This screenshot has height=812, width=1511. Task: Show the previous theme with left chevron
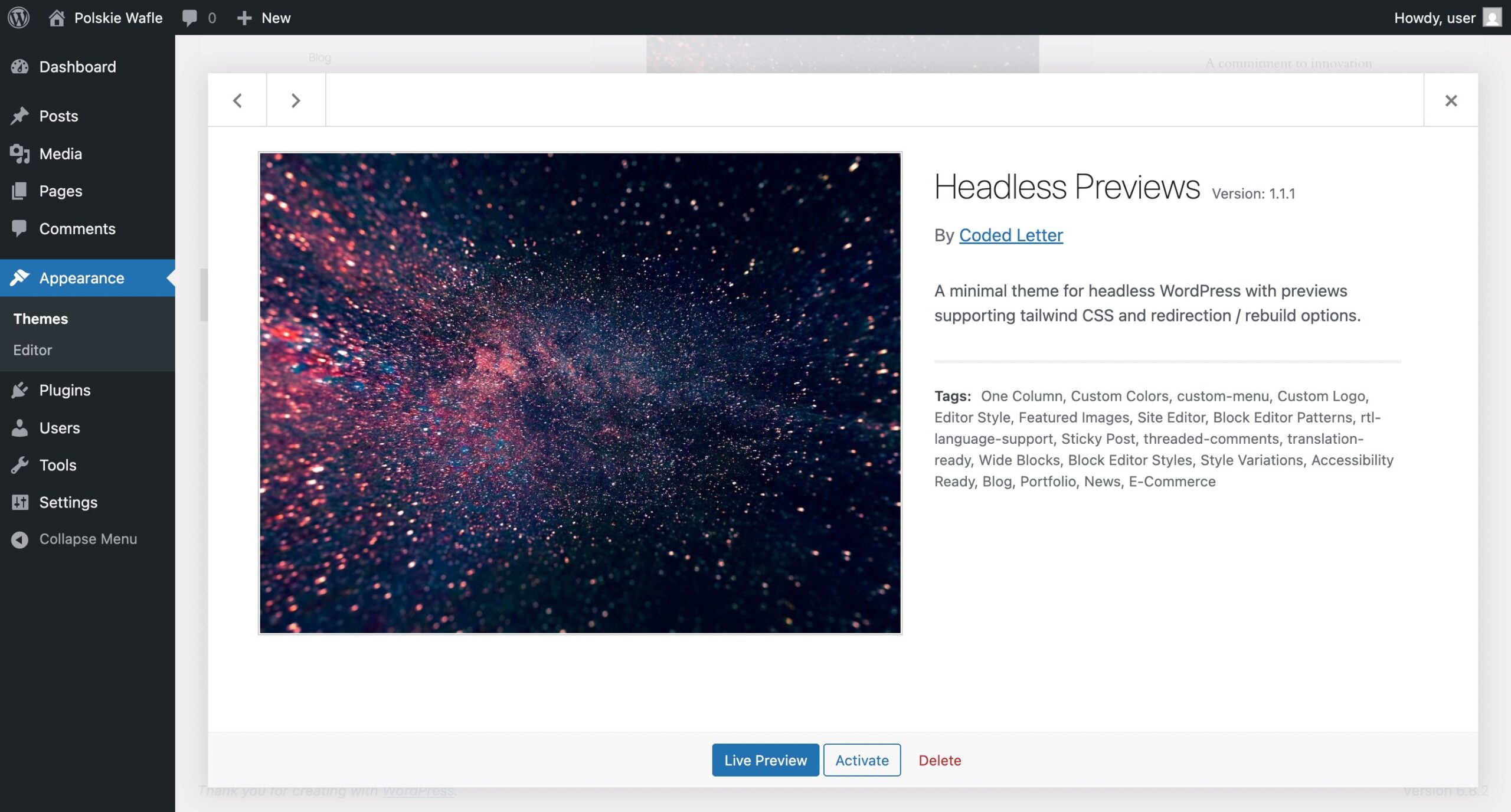click(237, 100)
